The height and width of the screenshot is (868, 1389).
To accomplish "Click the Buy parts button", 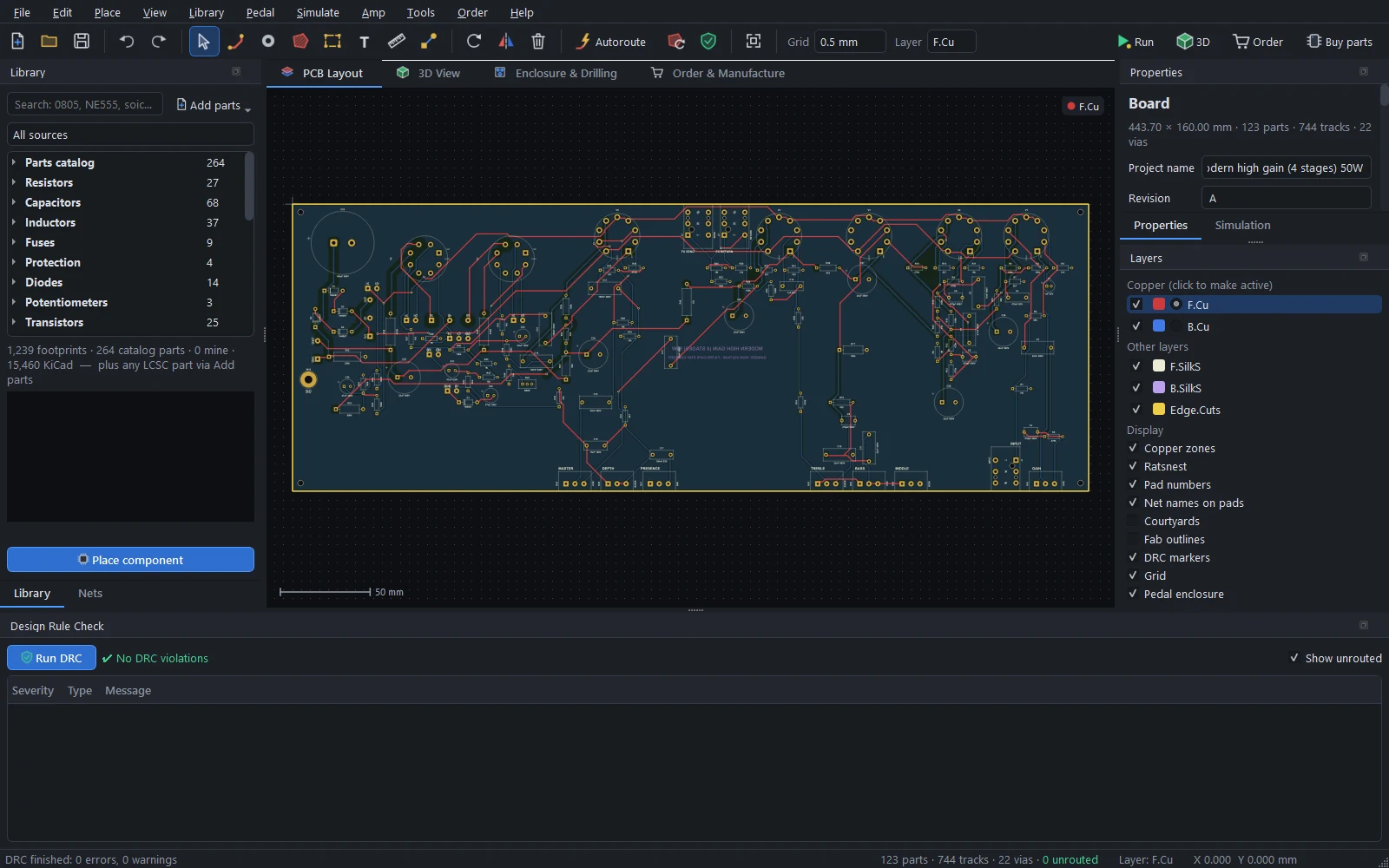I will coord(1340,41).
